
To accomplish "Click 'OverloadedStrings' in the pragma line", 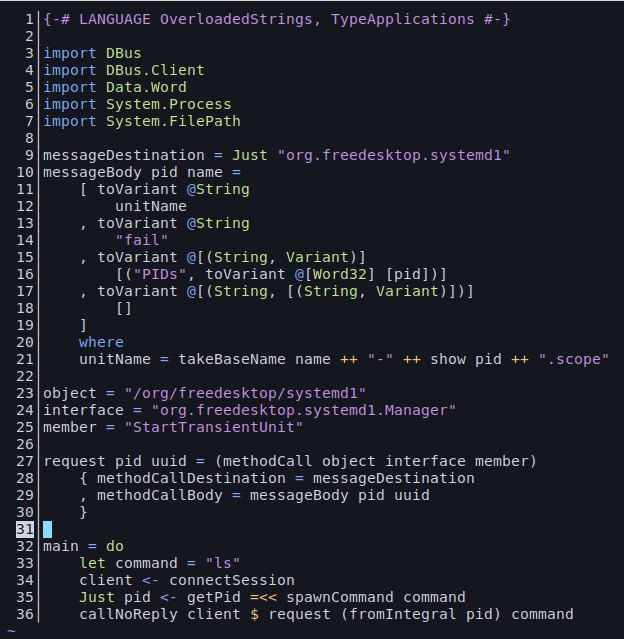I will point(236,19).
